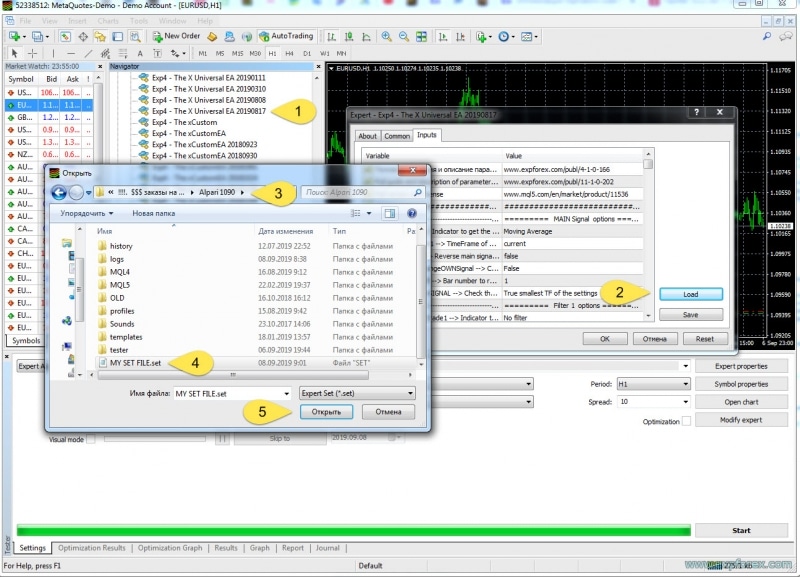Click the help icon in file dialog
800x577 pixels.
pos(412,213)
